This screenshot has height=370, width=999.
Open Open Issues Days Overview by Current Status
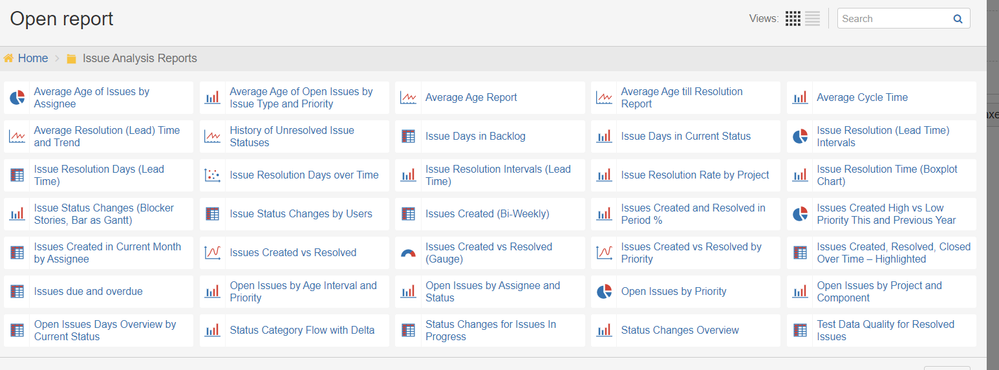[105, 331]
